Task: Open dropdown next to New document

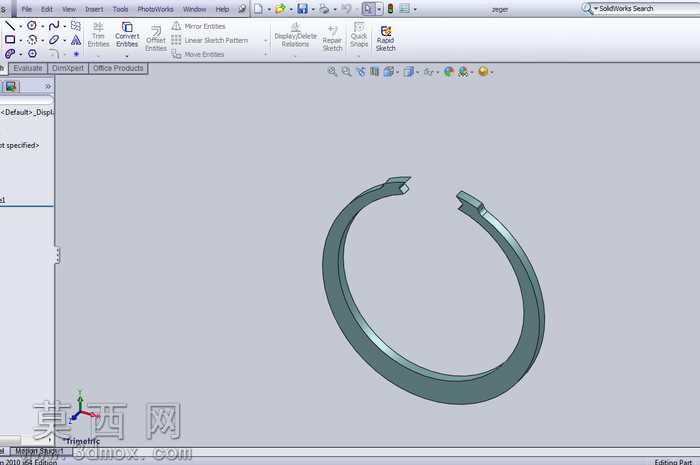Action: point(269,9)
